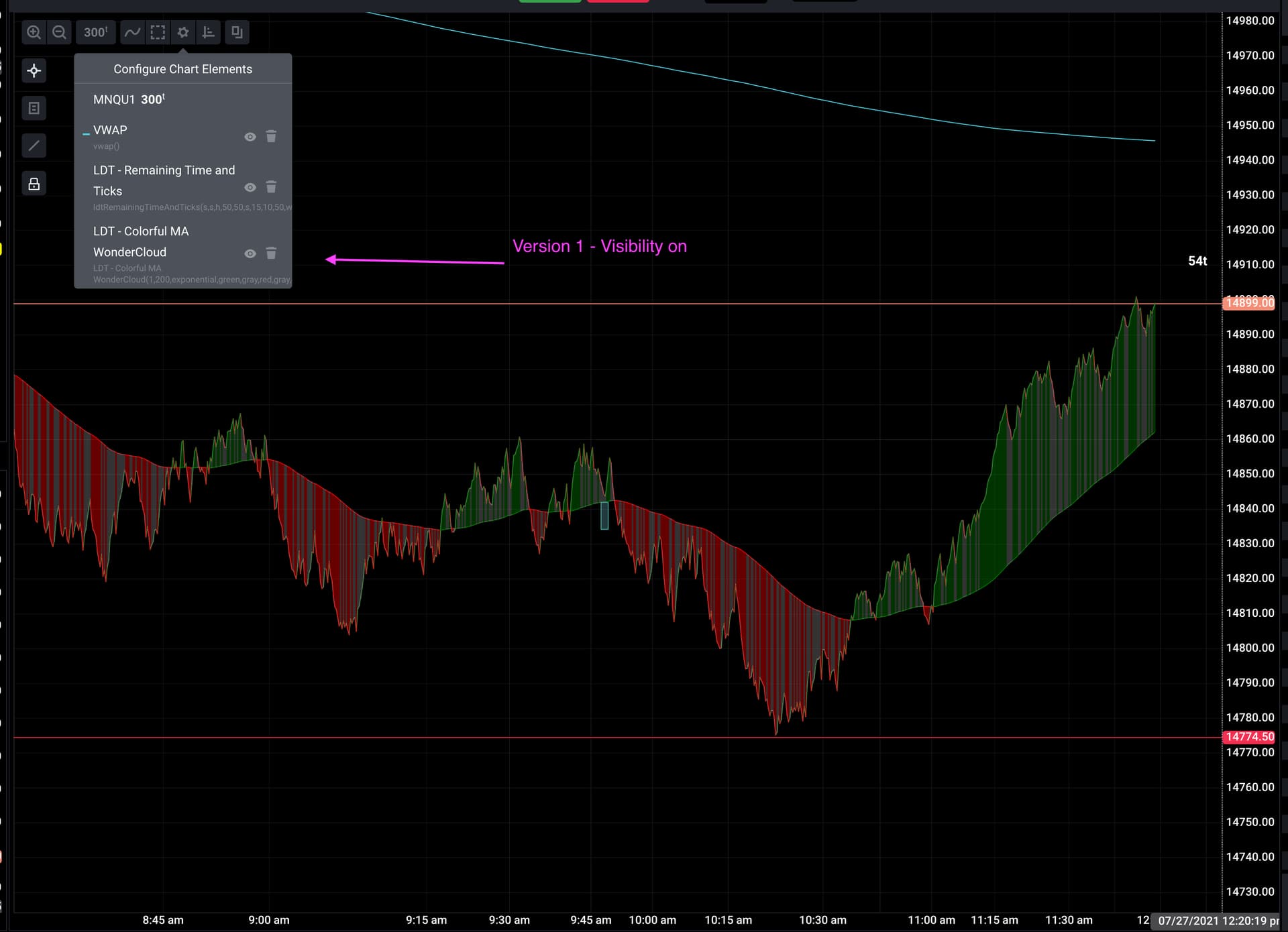The height and width of the screenshot is (932, 1288).
Task: Open the 300t timeframe selector
Action: pos(95,32)
